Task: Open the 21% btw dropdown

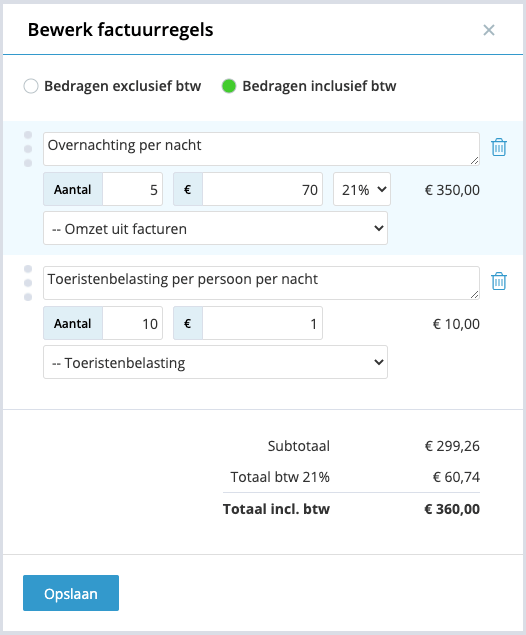Action: 362,189
